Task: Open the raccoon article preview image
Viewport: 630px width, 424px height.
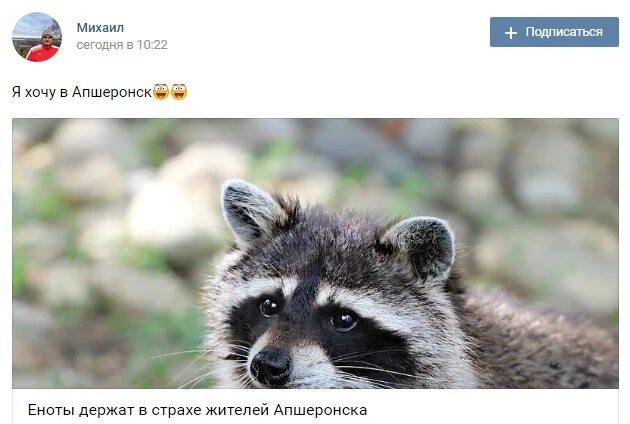Action: (x=315, y=253)
